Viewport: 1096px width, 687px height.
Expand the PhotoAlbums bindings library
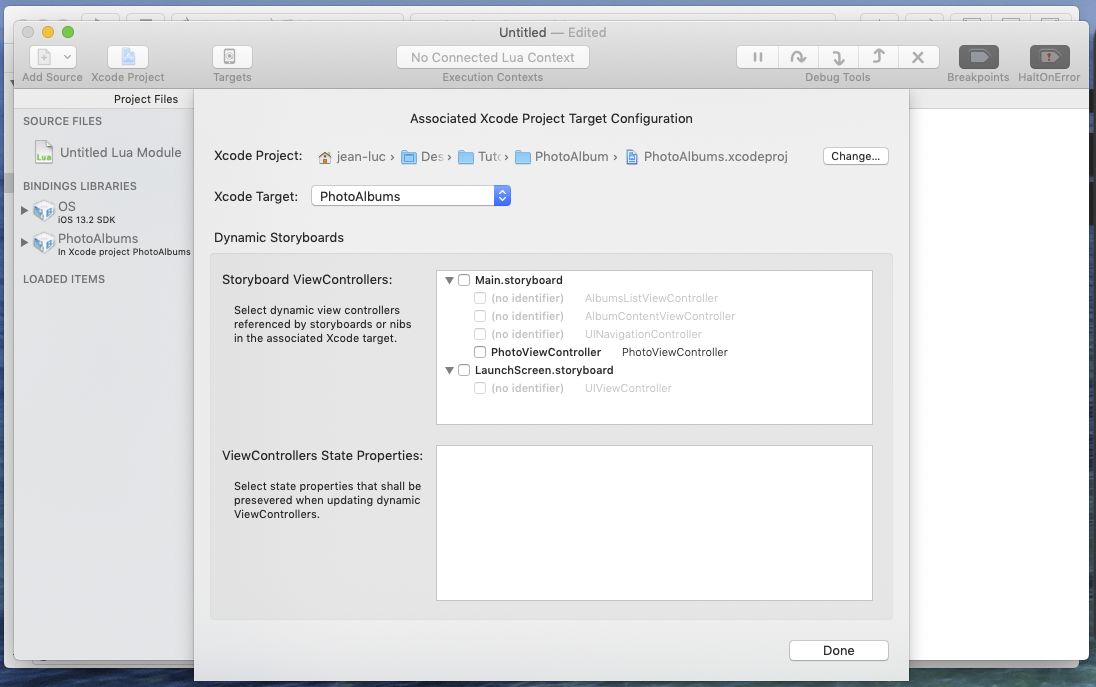[x=24, y=243]
